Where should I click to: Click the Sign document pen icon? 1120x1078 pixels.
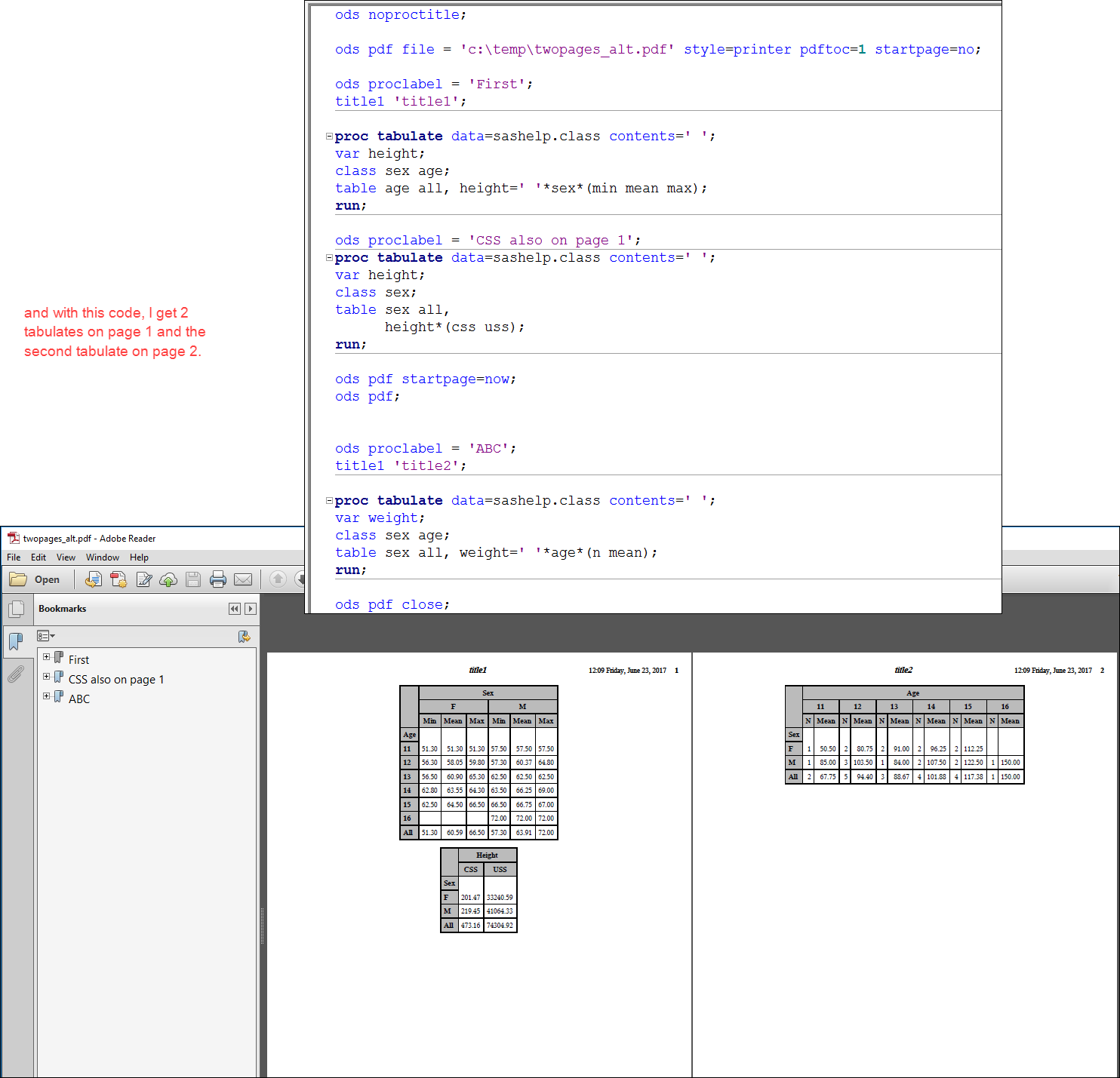[x=144, y=579]
